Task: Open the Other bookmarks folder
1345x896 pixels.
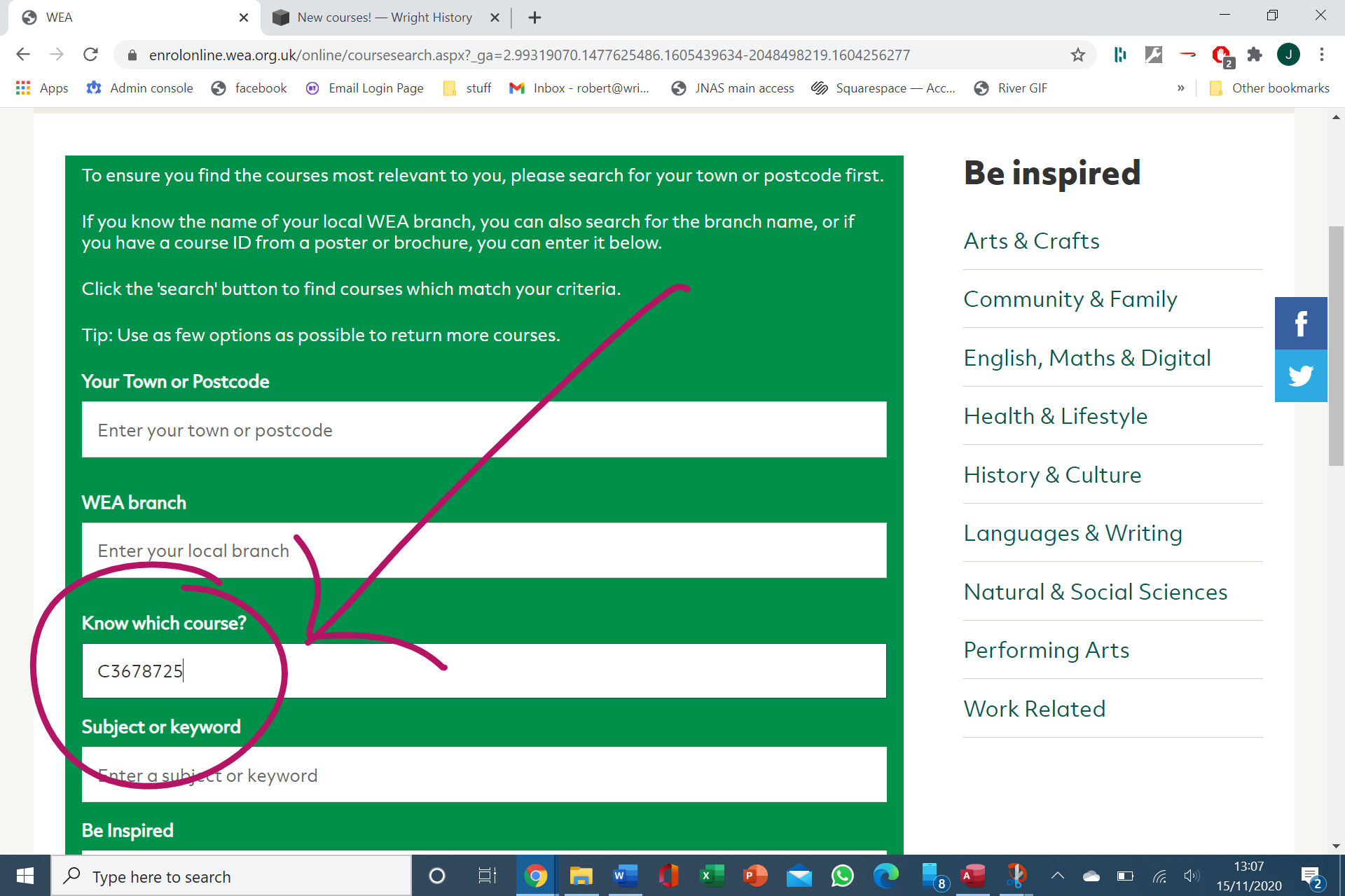Action: click(1269, 88)
